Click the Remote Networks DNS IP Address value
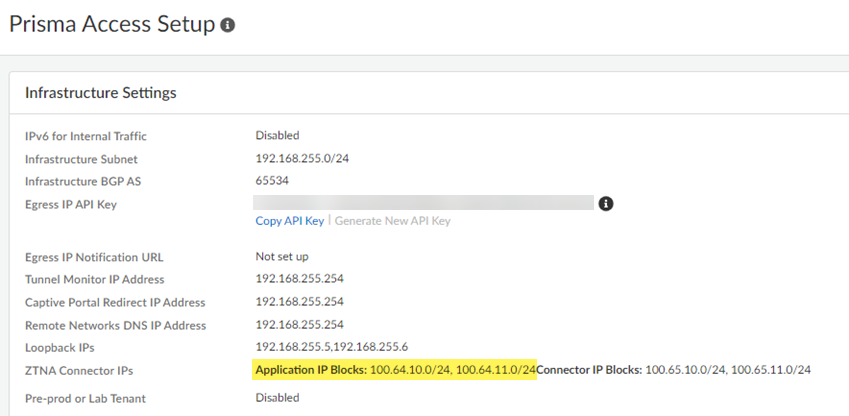Image resolution: width=849 pixels, height=416 pixels. (300, 325)
